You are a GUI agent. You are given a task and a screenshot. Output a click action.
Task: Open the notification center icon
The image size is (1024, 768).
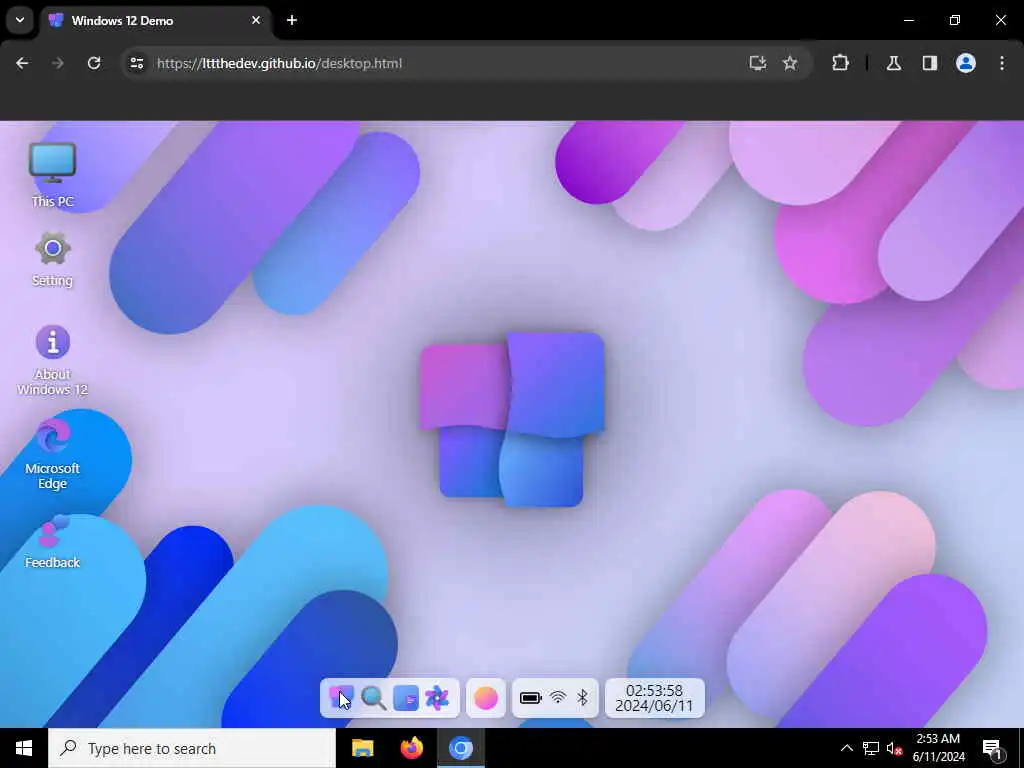pos(993,749)
